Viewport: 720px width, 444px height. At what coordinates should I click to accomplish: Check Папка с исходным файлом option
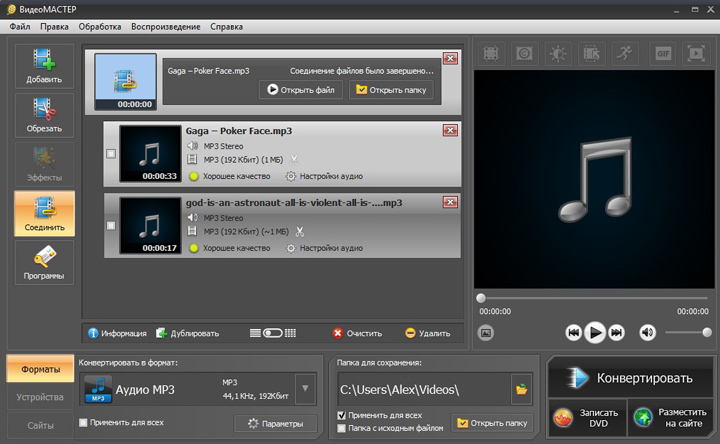341,428
